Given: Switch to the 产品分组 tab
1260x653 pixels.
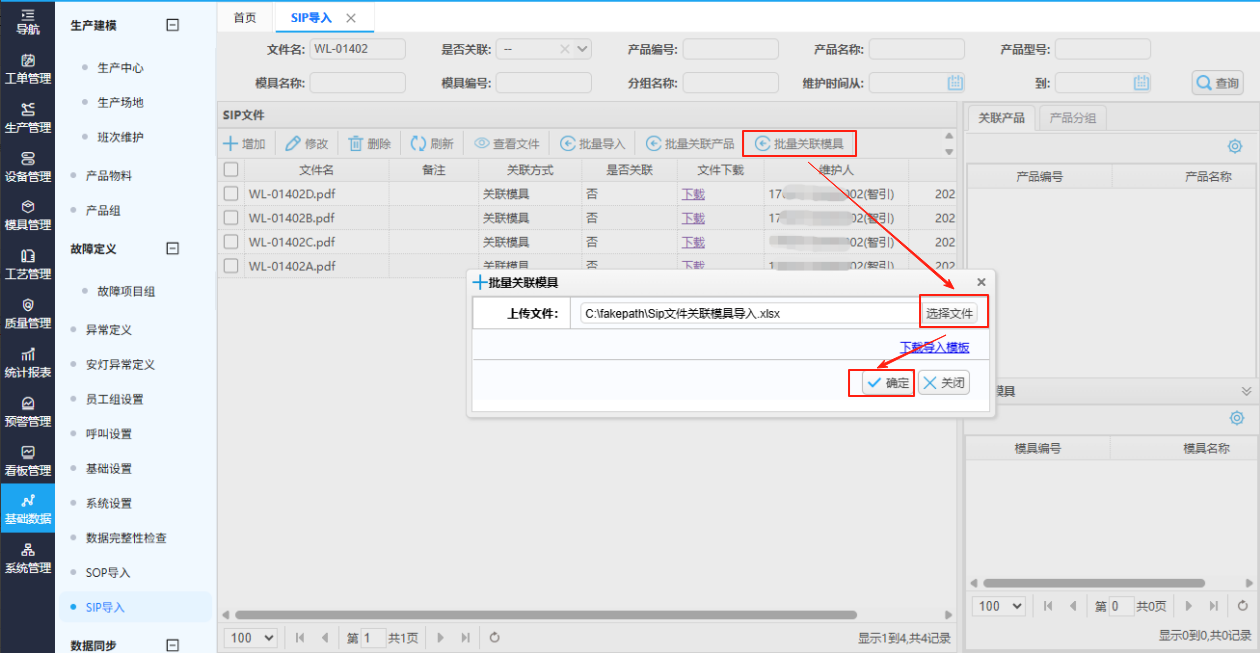Looking at the screenshot, I should 1072,118.
